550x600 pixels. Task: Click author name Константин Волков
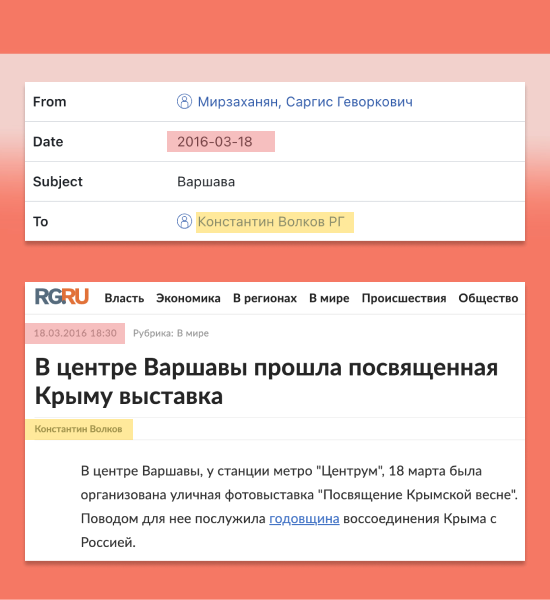pyautogui.click(x=78, y=429)
